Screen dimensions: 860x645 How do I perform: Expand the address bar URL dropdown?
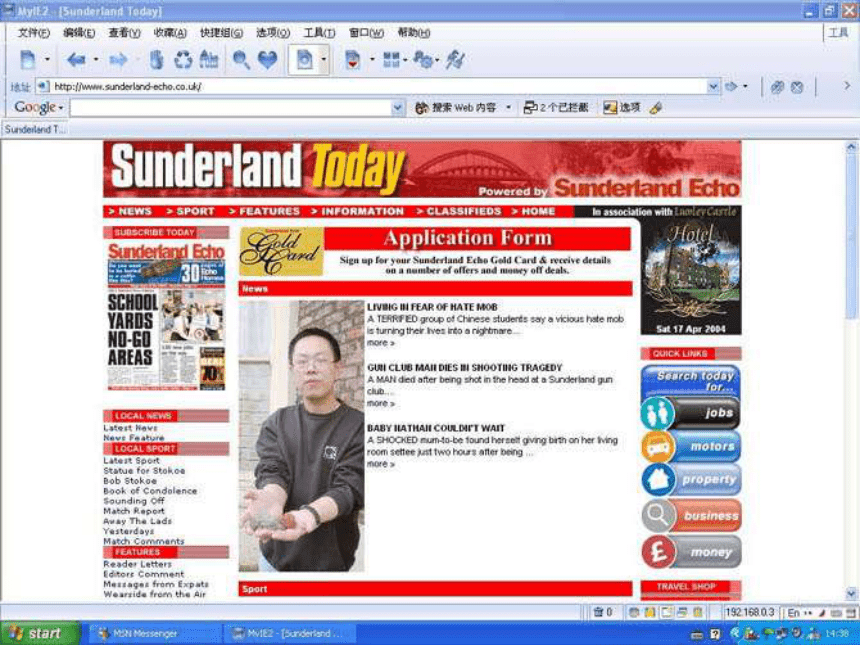(x=712, y=87)
